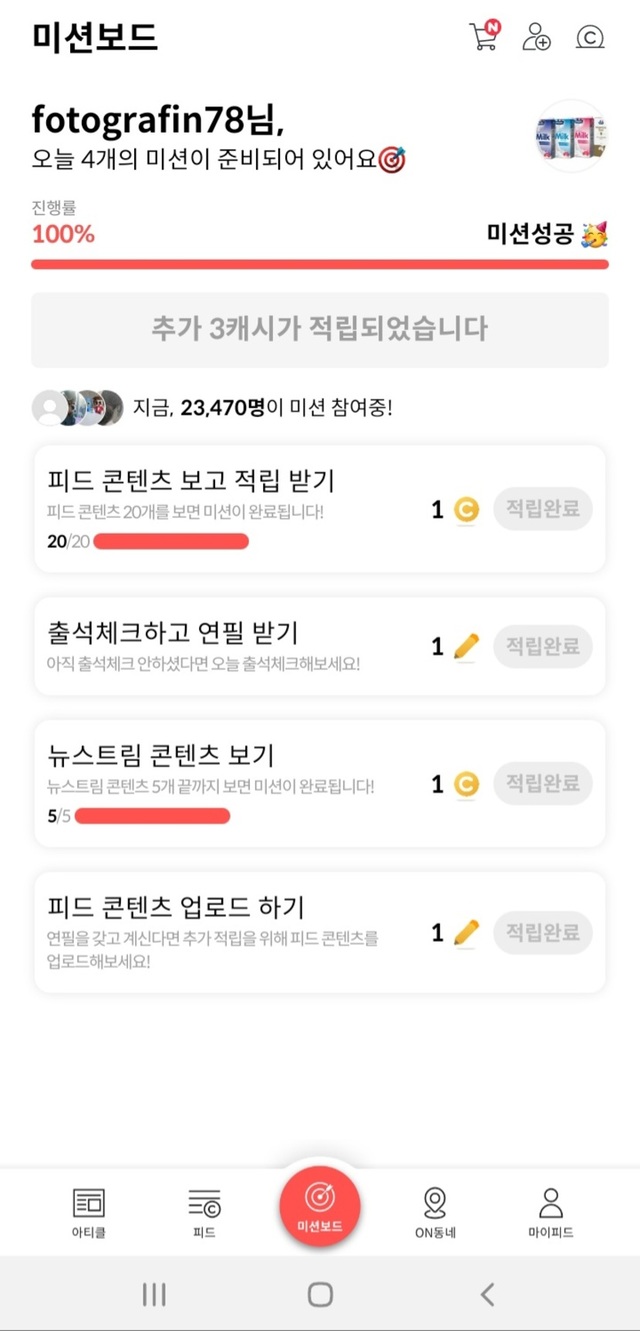Tap 적립완료 for 뉴스트림 콘텐츠 보기
The width and height of the screenshot is (640, 1331).
tap(542, 785)
